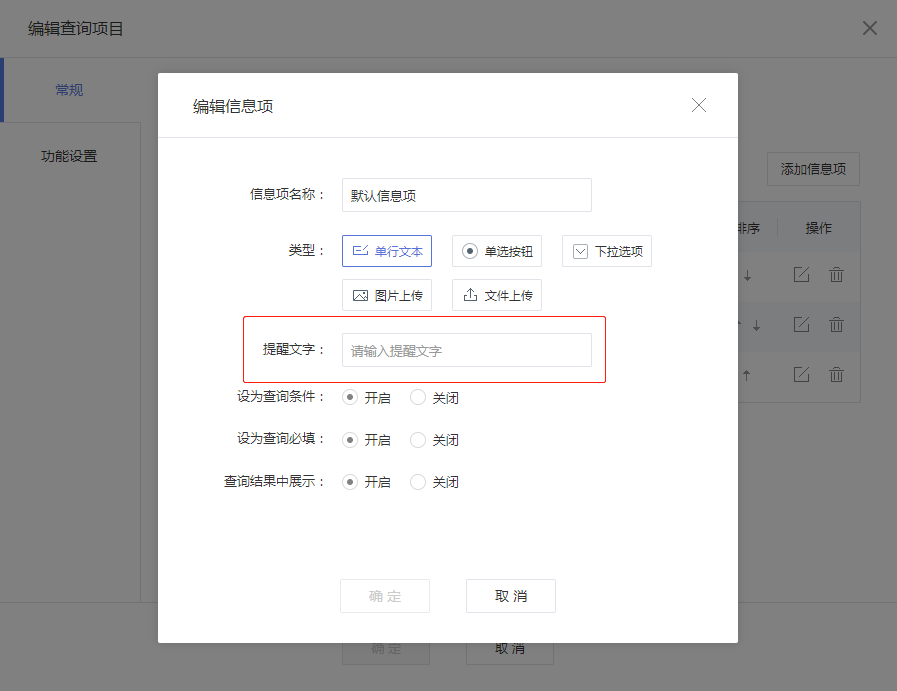
Task: Choose the 图片上传 type option
Action: pyautogui.click(x=387, y=295)
